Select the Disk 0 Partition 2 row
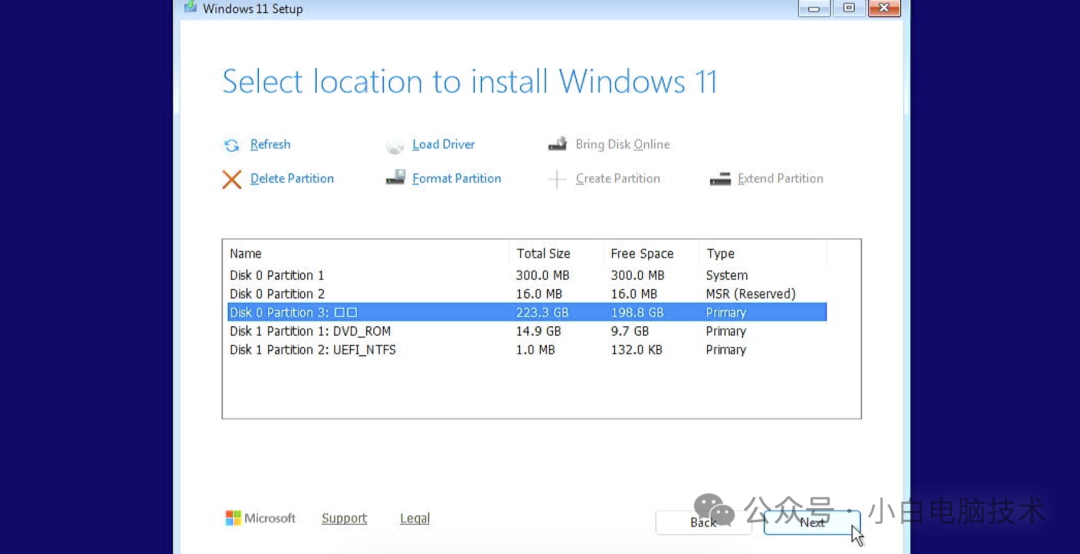The image size is (1080, 554). (527, 294)
